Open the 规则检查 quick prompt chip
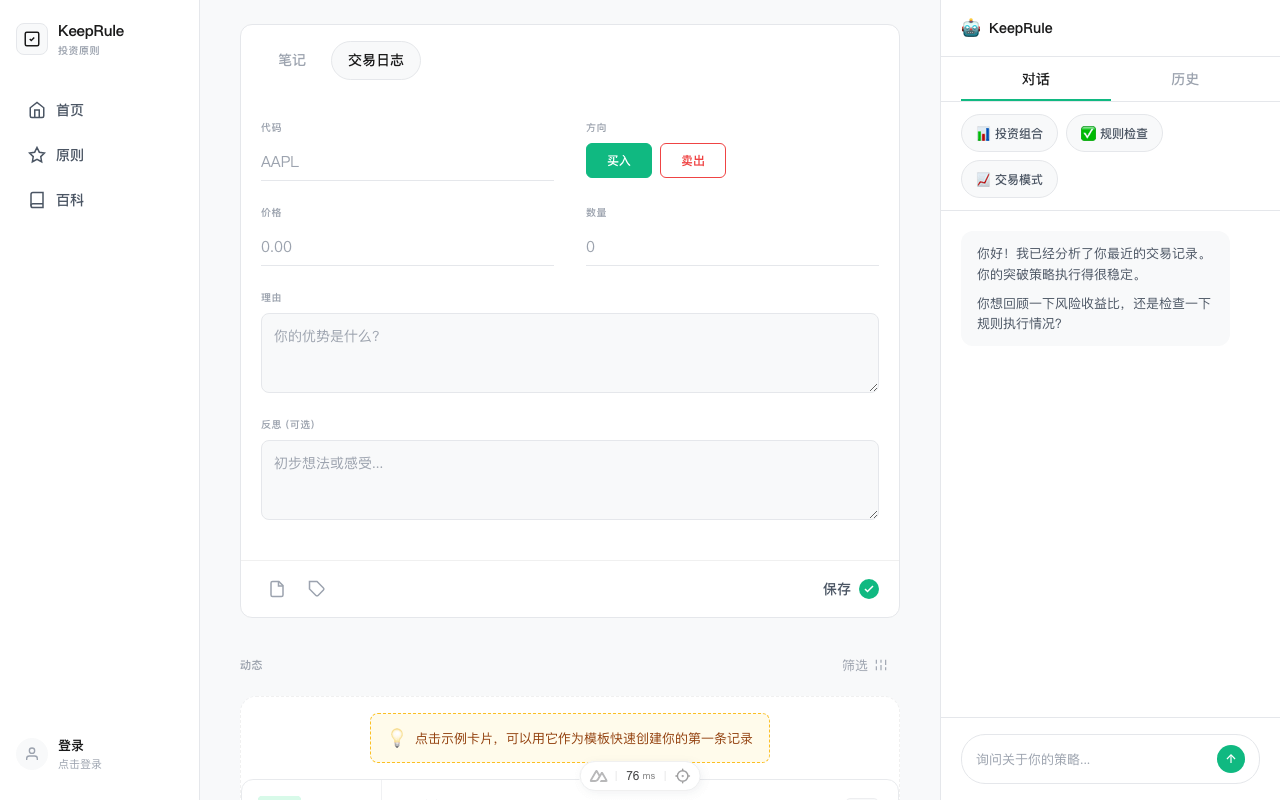 [1113, 133]
